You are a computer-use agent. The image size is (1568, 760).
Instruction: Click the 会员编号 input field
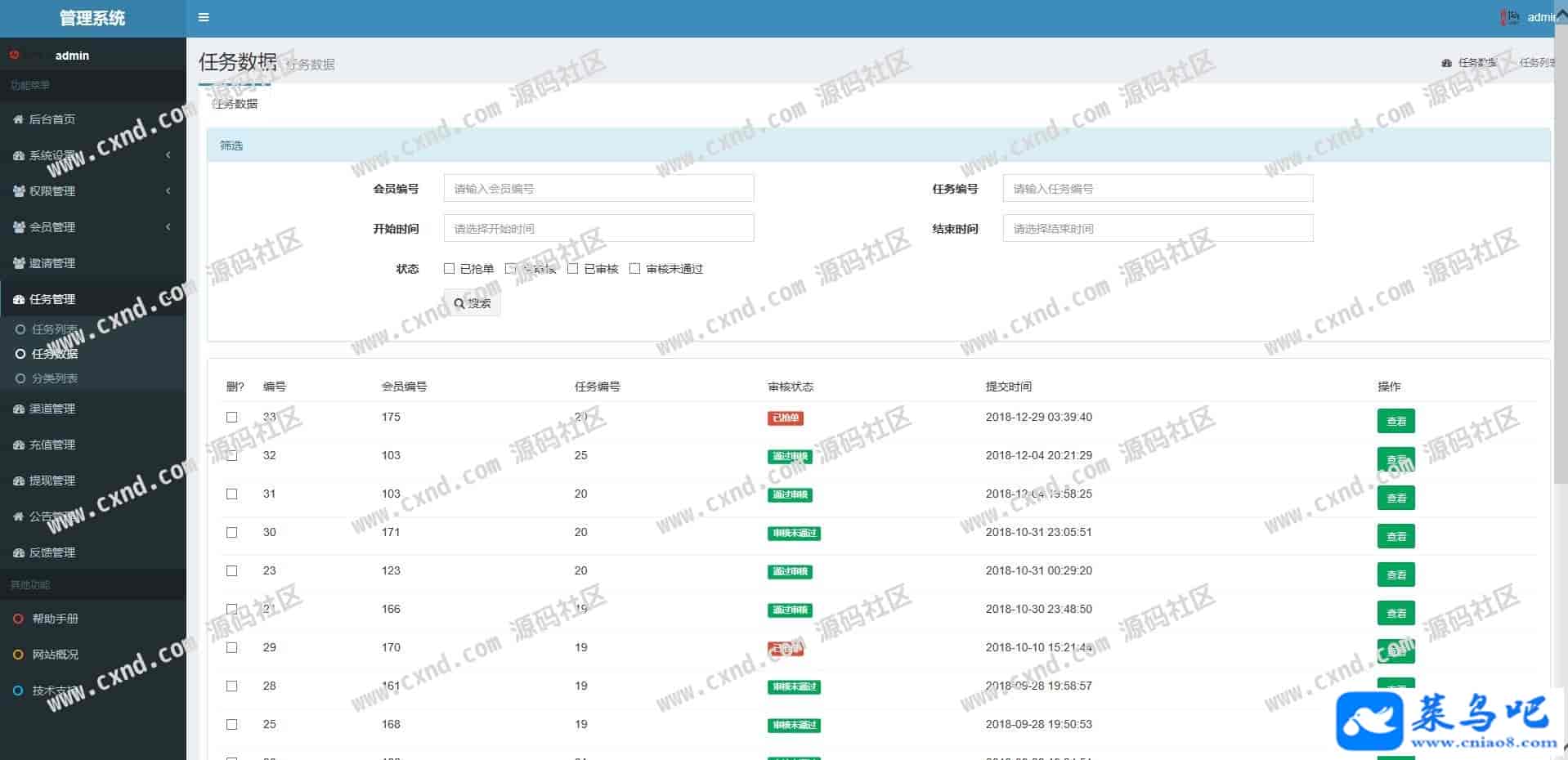click(598, 188)
